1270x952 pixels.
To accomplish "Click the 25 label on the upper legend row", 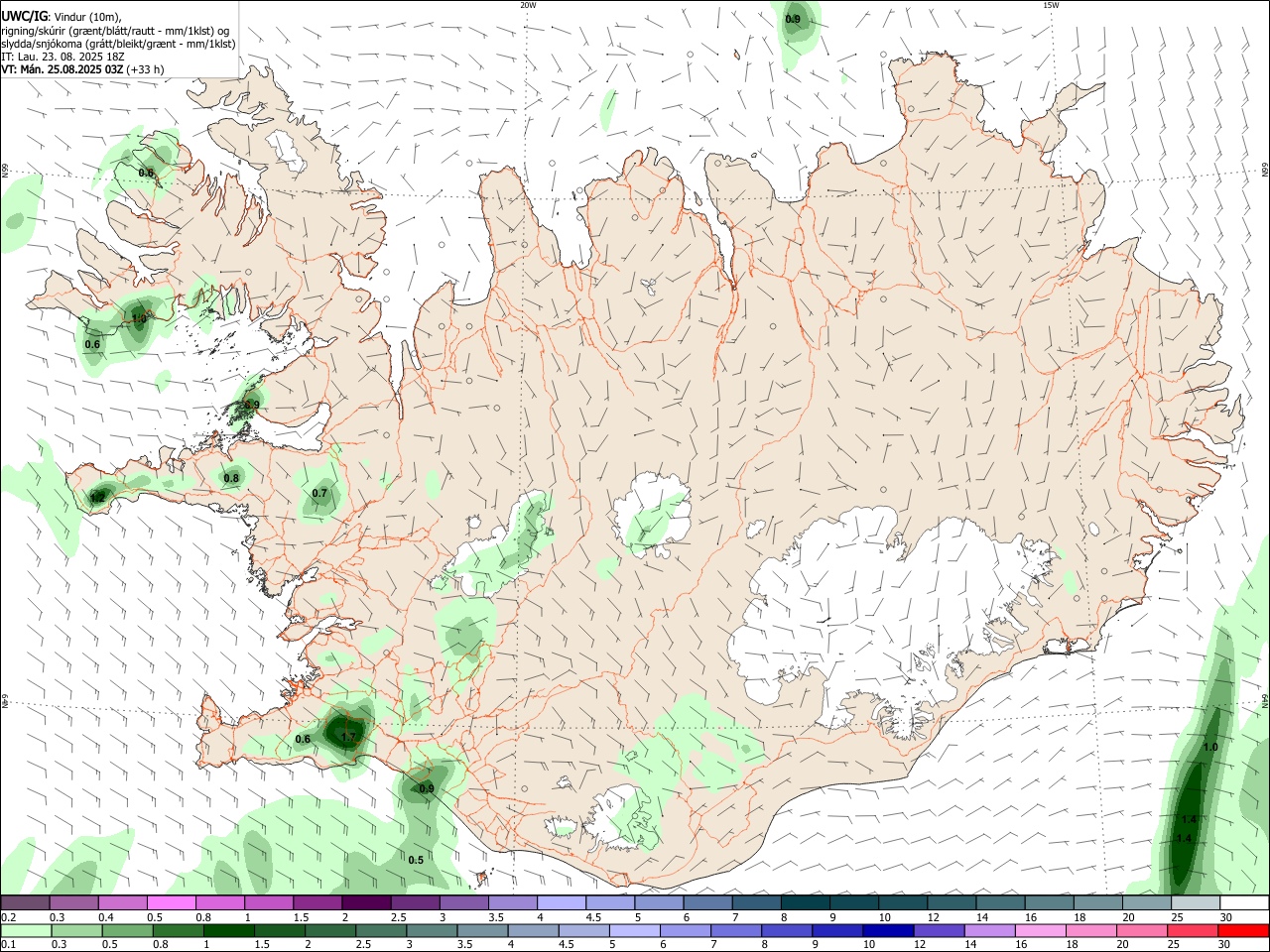I will [1177, 917].
